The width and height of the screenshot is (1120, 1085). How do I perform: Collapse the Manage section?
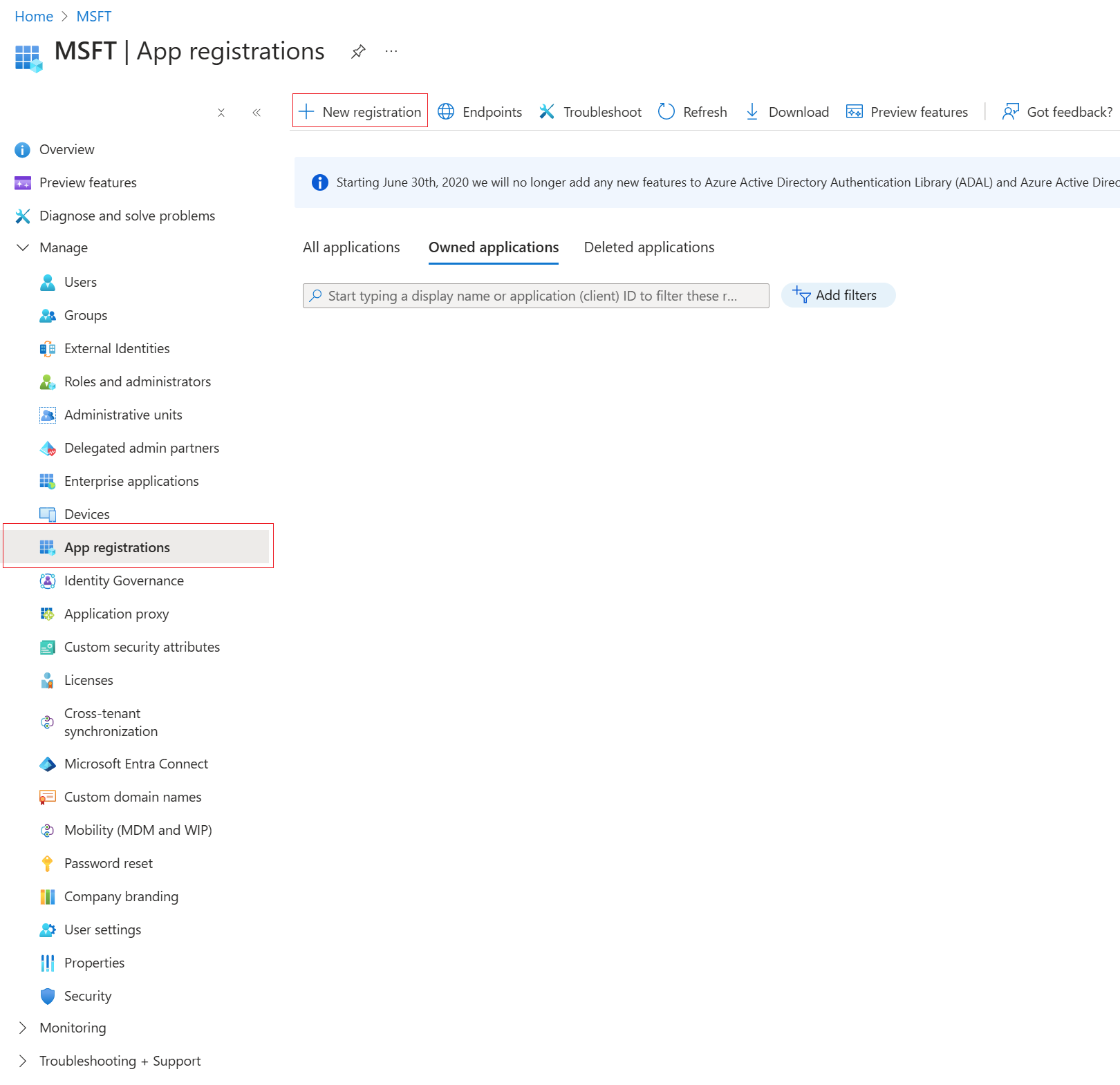click(x=23, y=247)
